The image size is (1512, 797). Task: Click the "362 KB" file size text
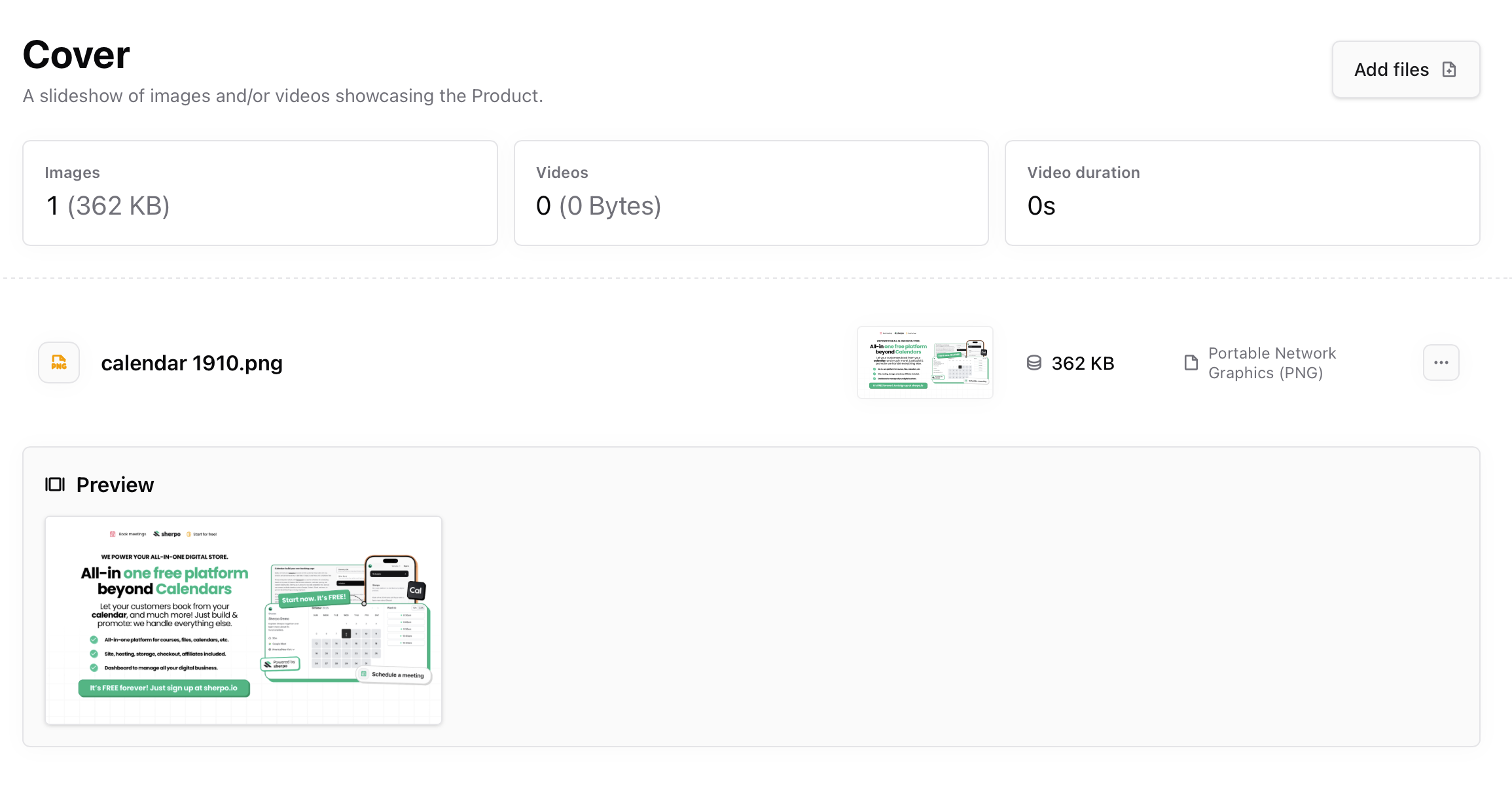click(1083, 363)
